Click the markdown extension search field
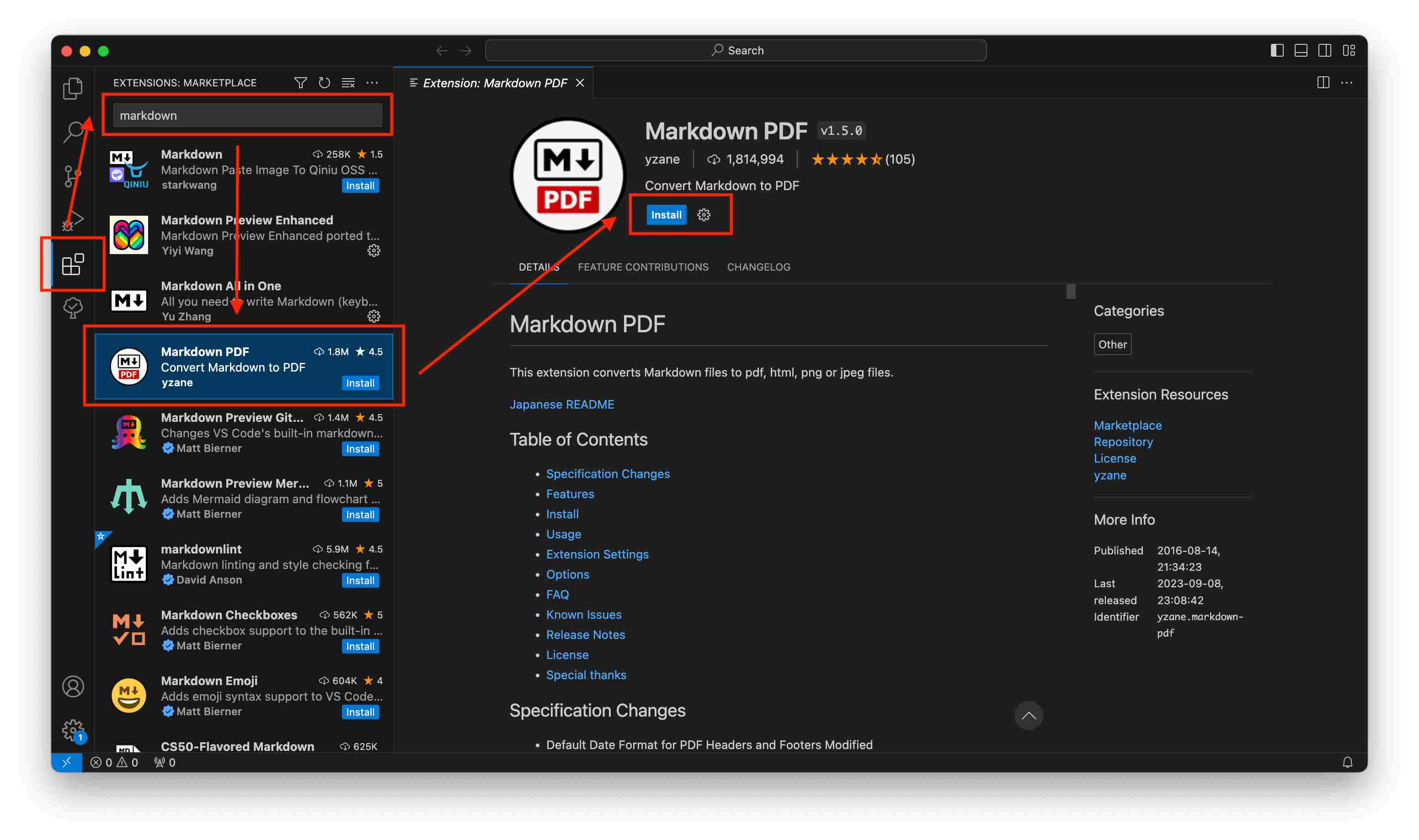 (x=247, y=116)
